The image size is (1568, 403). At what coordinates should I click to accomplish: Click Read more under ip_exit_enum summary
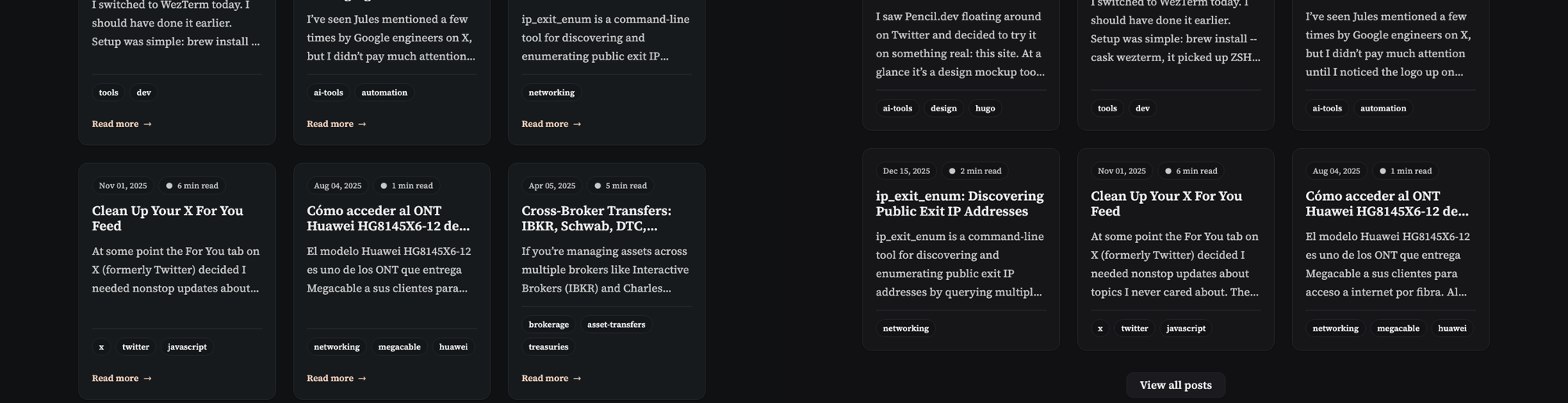click(551, 124)
